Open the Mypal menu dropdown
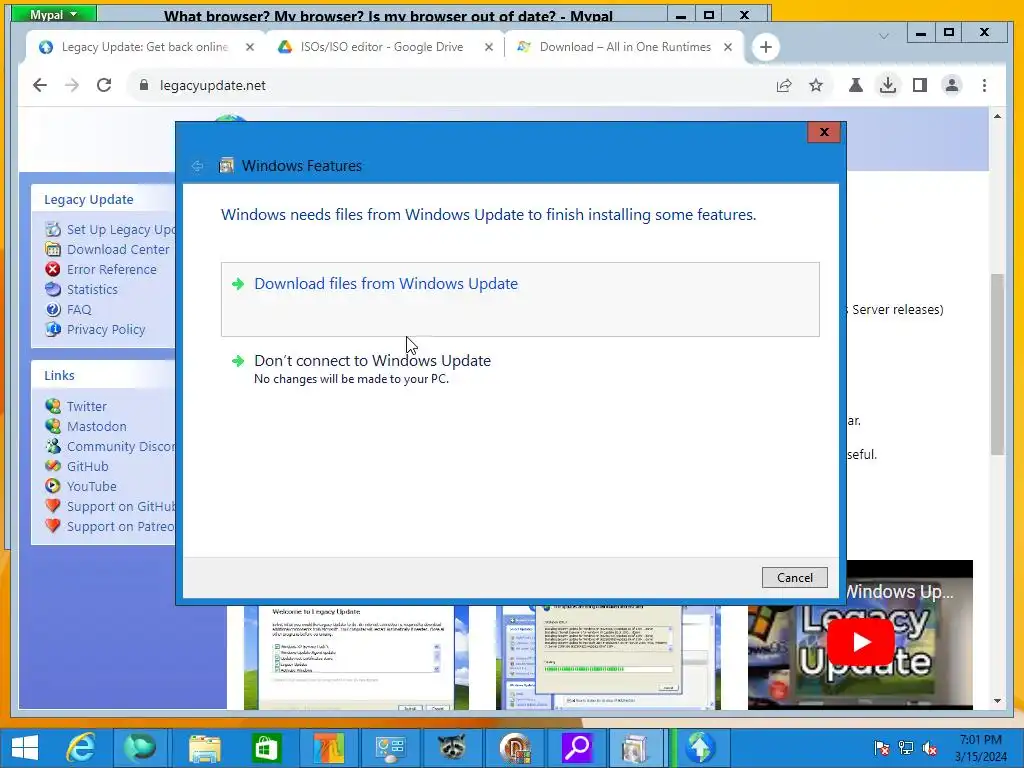Viewport: 1024px width, 768px height. click(54, 14)
